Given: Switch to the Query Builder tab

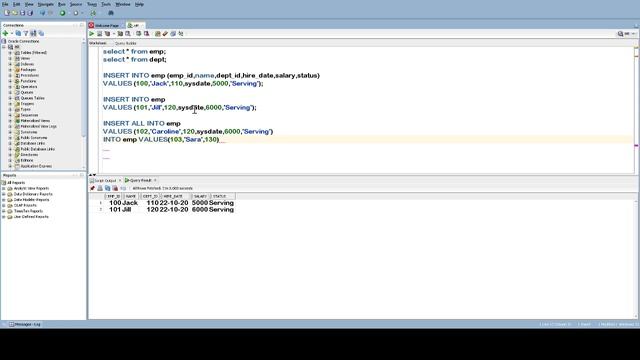Looking at the screenshot, I should [126, 43].
